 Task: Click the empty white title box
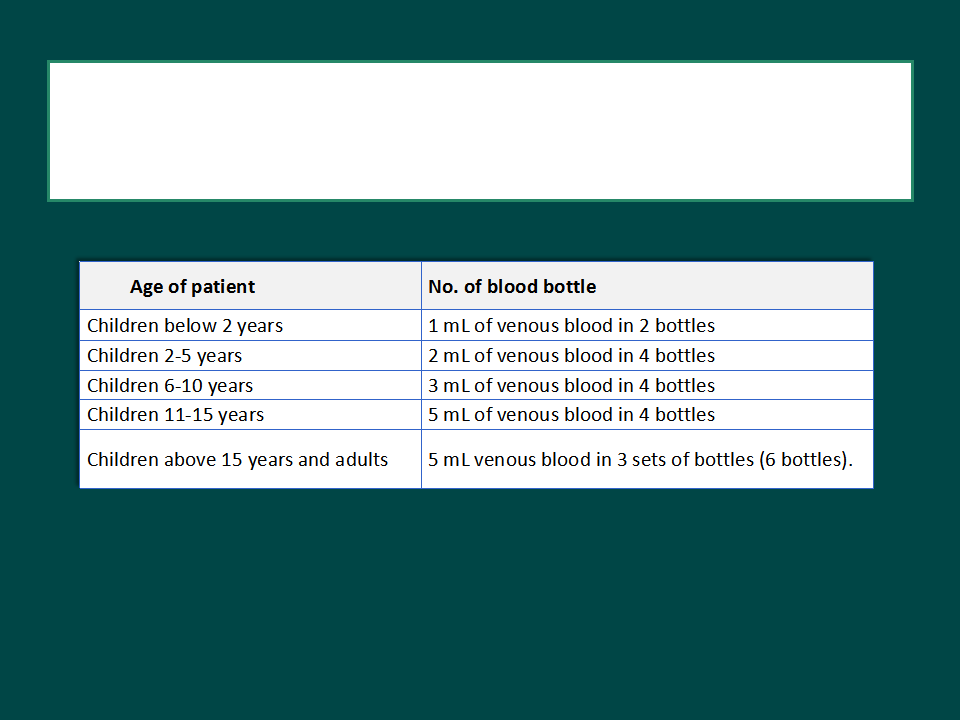(x=480, y=131)
